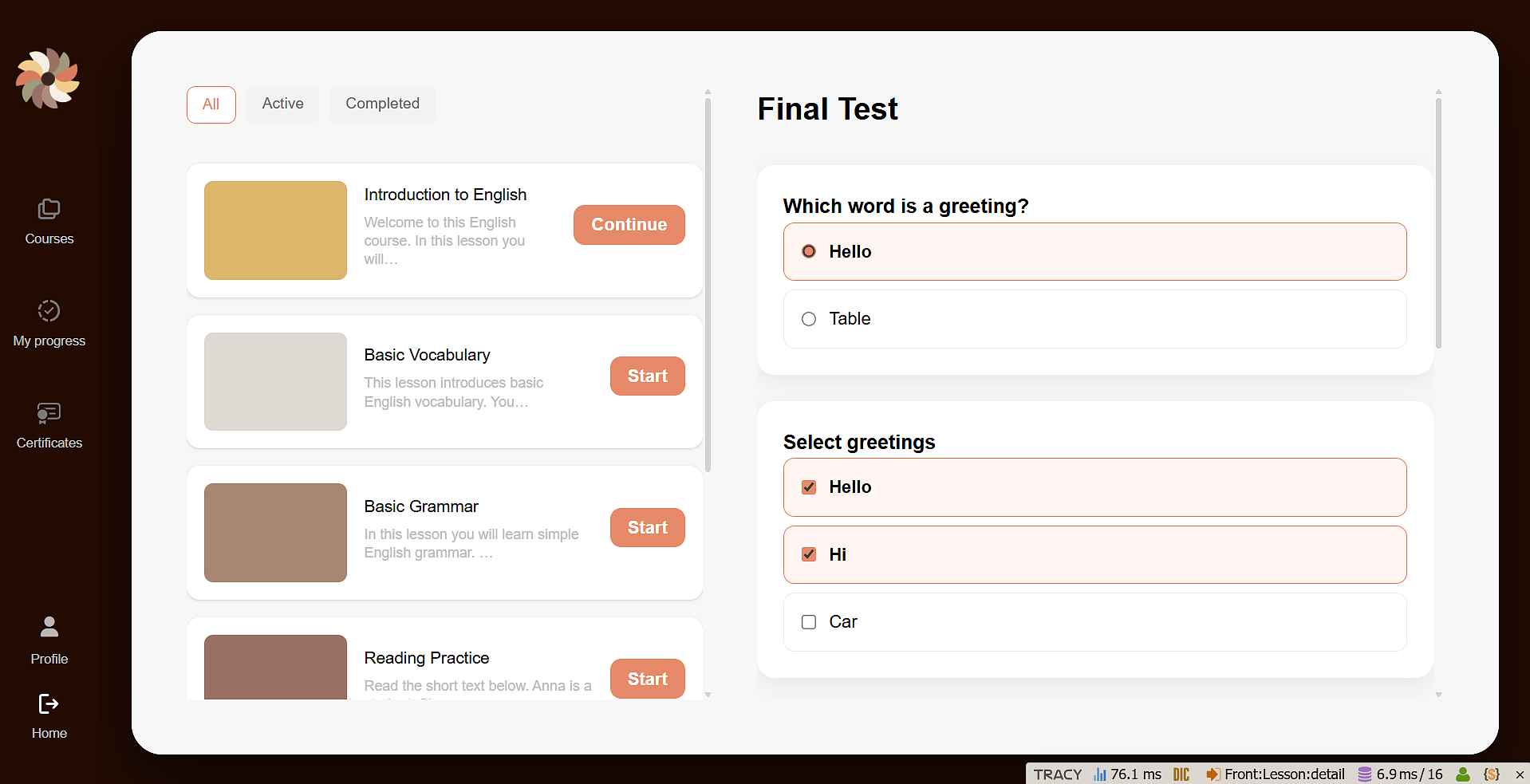Close the debug toolbar with X
Image resolution: width=1530 pixels, height=784 pixels.
1520,774
